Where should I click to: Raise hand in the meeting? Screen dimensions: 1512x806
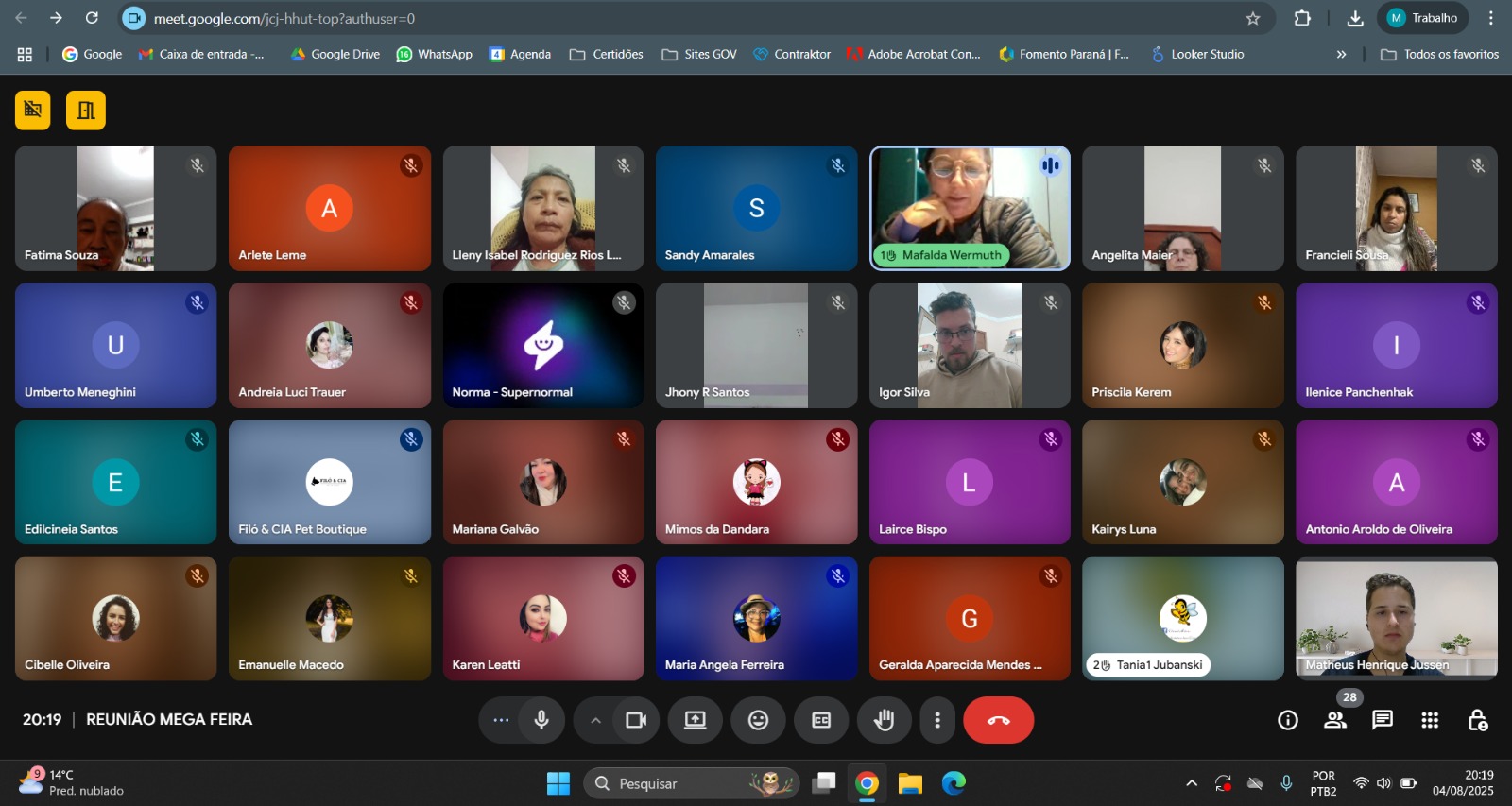pos(884,720)
